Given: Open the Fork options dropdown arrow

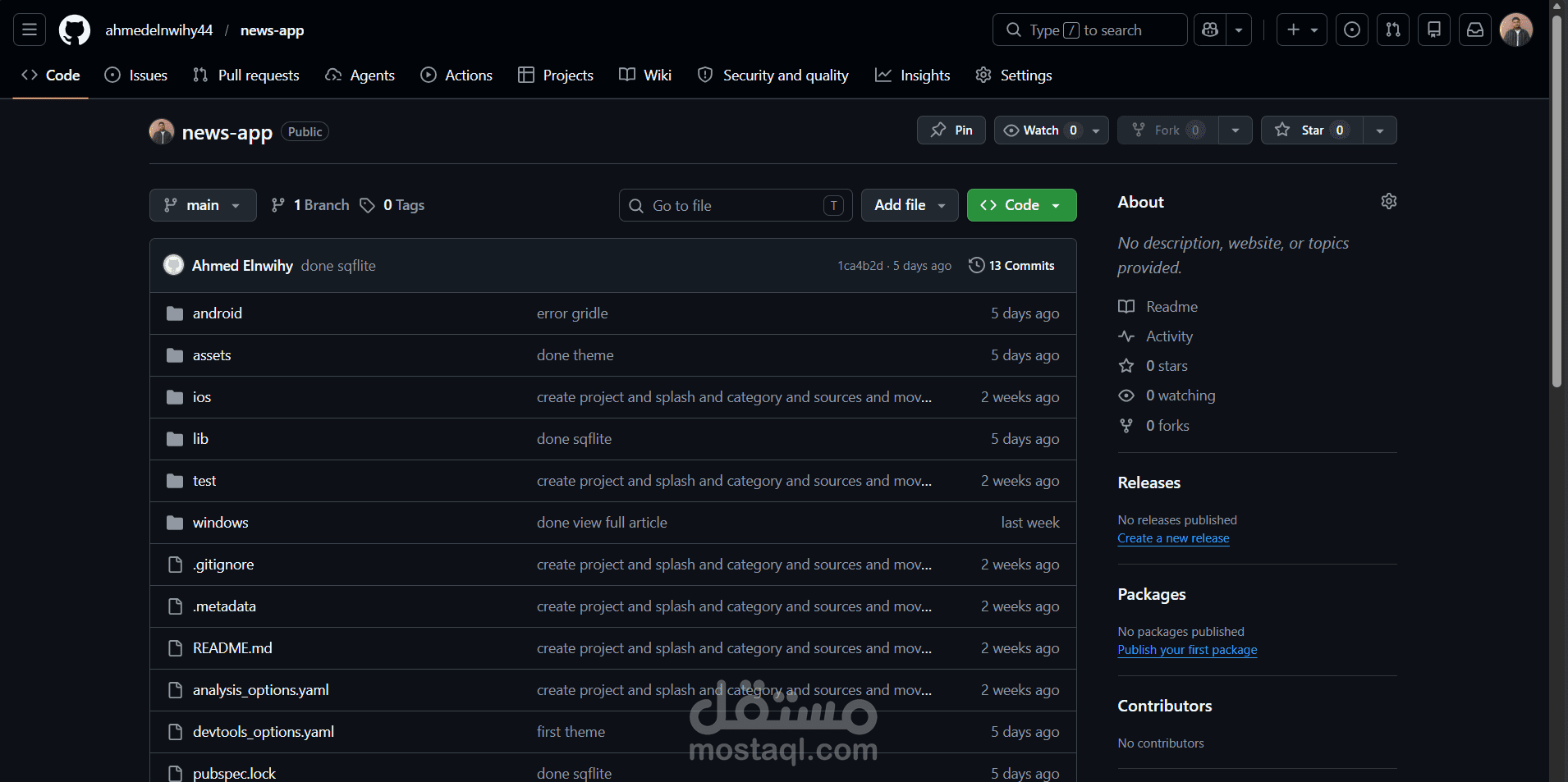Looking at the screenshot, I should [1236, 130].
